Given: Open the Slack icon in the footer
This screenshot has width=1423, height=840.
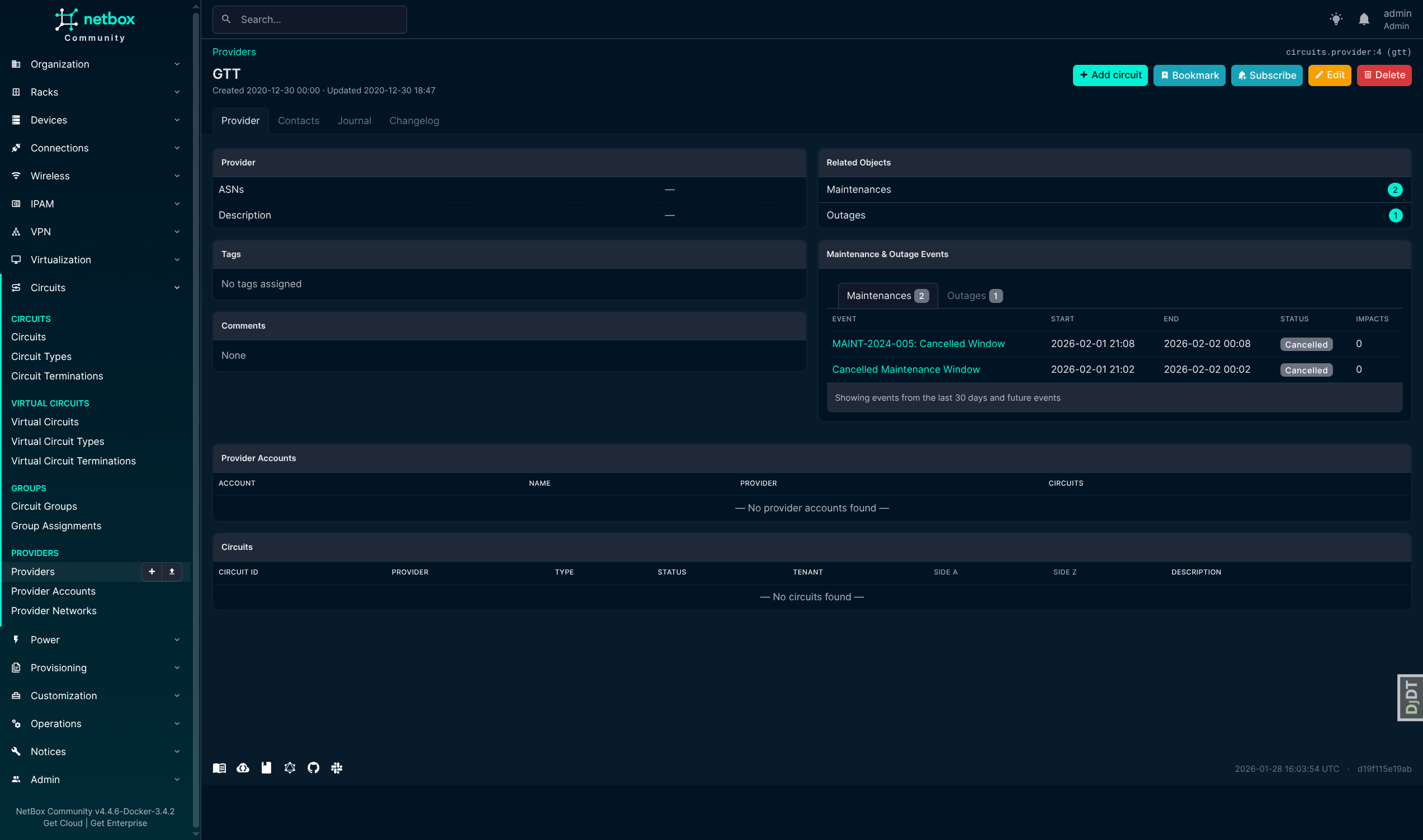Looking at the screenshot, I should tap(337, 767).
